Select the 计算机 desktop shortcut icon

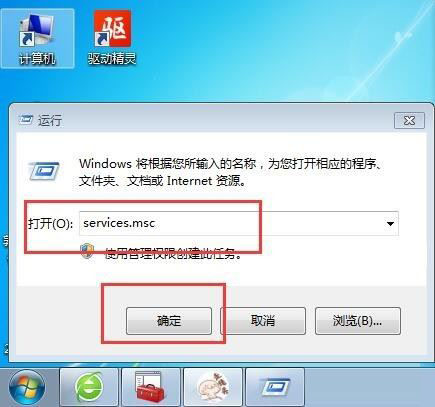37,39
